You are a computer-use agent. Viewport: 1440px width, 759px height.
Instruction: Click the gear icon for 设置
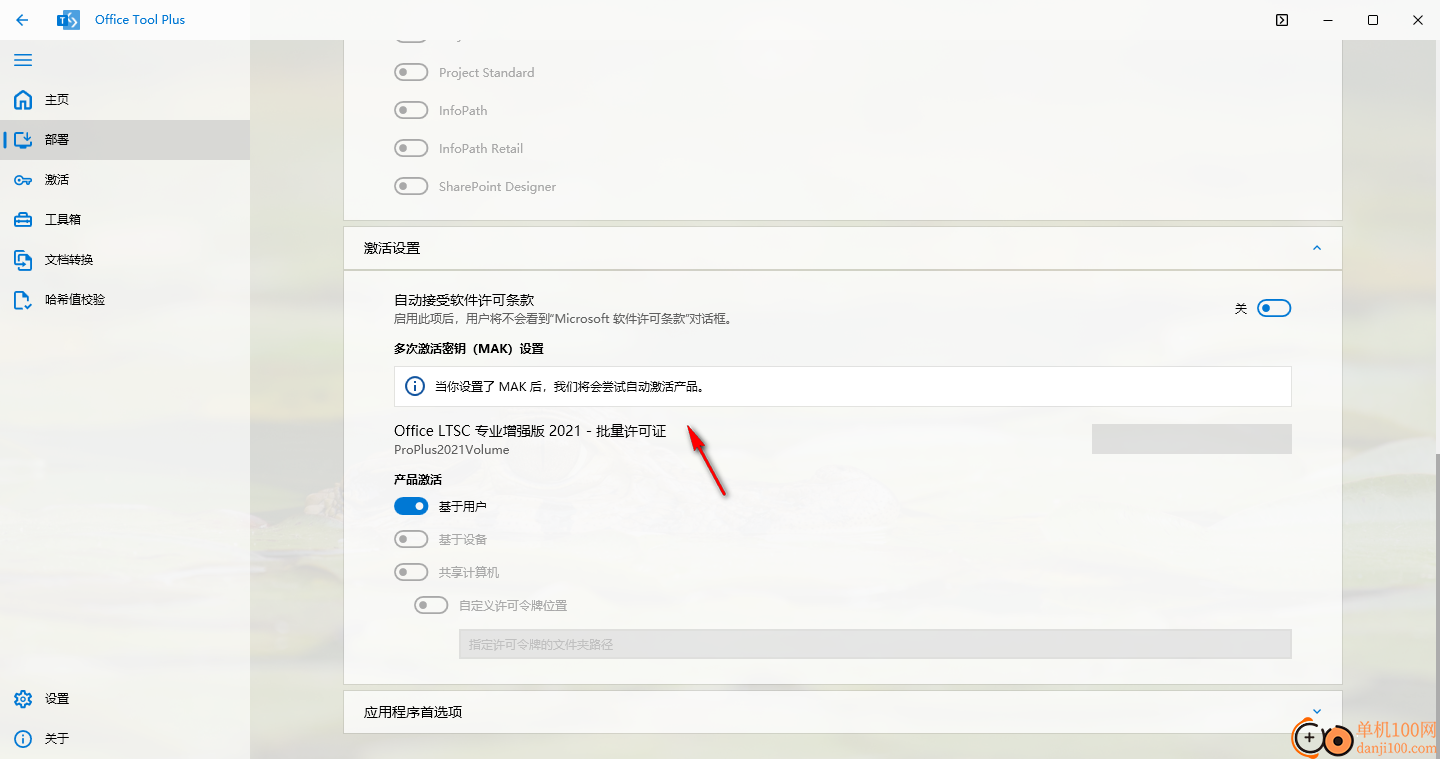click(x=23, y=699)
